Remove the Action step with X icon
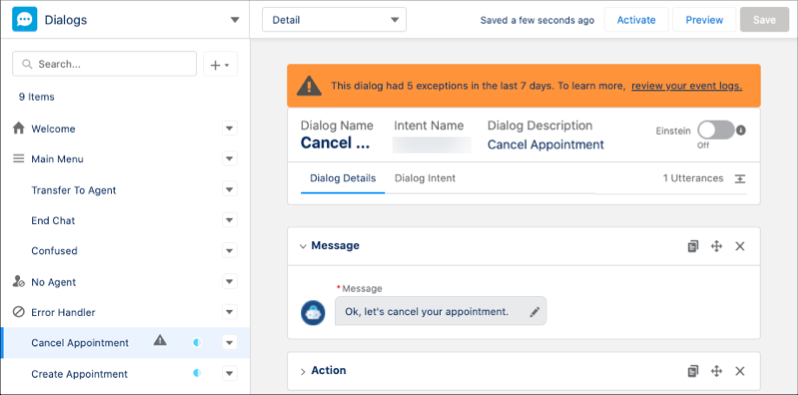 (x=740, y=371)
